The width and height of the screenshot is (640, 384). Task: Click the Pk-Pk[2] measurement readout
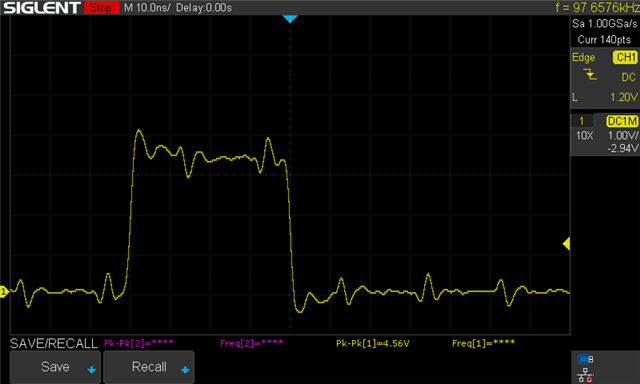(139, 343)
